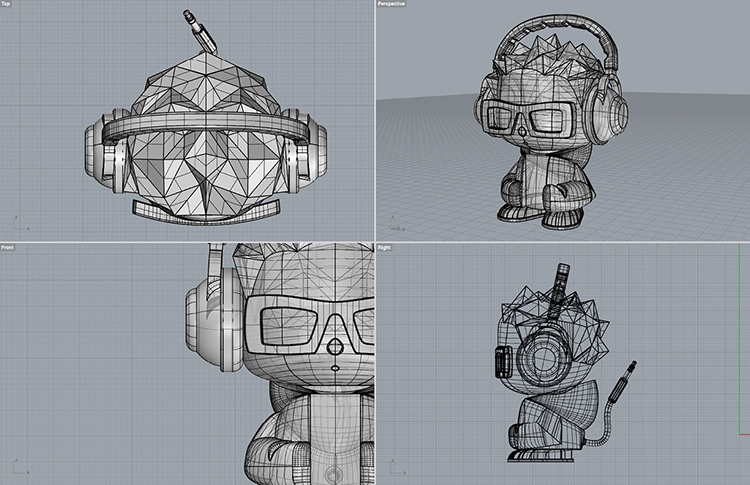Select the headphone headband in Top viewport
This screenshot has width=750, height=485.
pyautogui.click(x=200, y=126)
